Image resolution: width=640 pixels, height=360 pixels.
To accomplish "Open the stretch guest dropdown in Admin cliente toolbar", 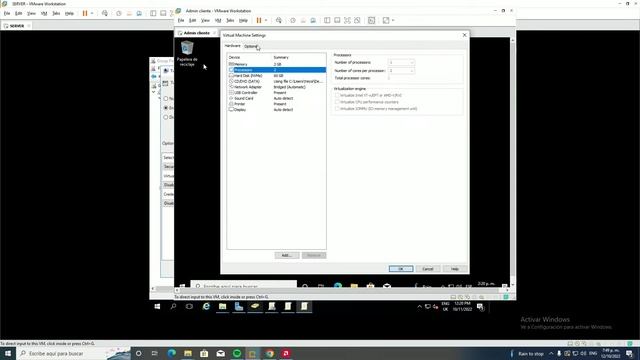I will tap(393, 20).
